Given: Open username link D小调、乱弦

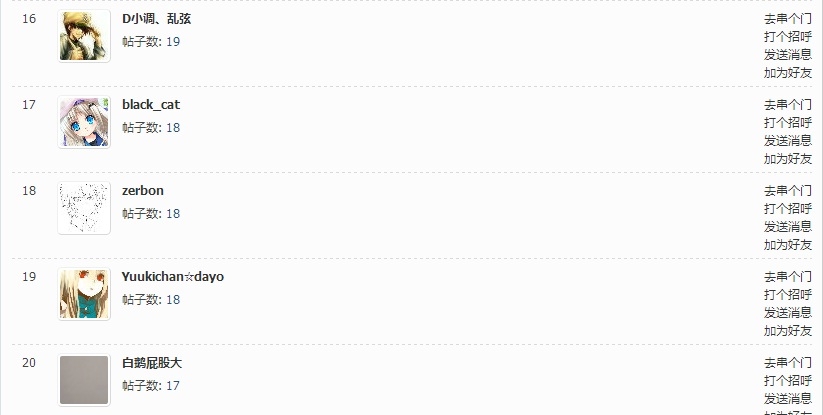Looking at the screenshot, I should [x=156, y=19].
